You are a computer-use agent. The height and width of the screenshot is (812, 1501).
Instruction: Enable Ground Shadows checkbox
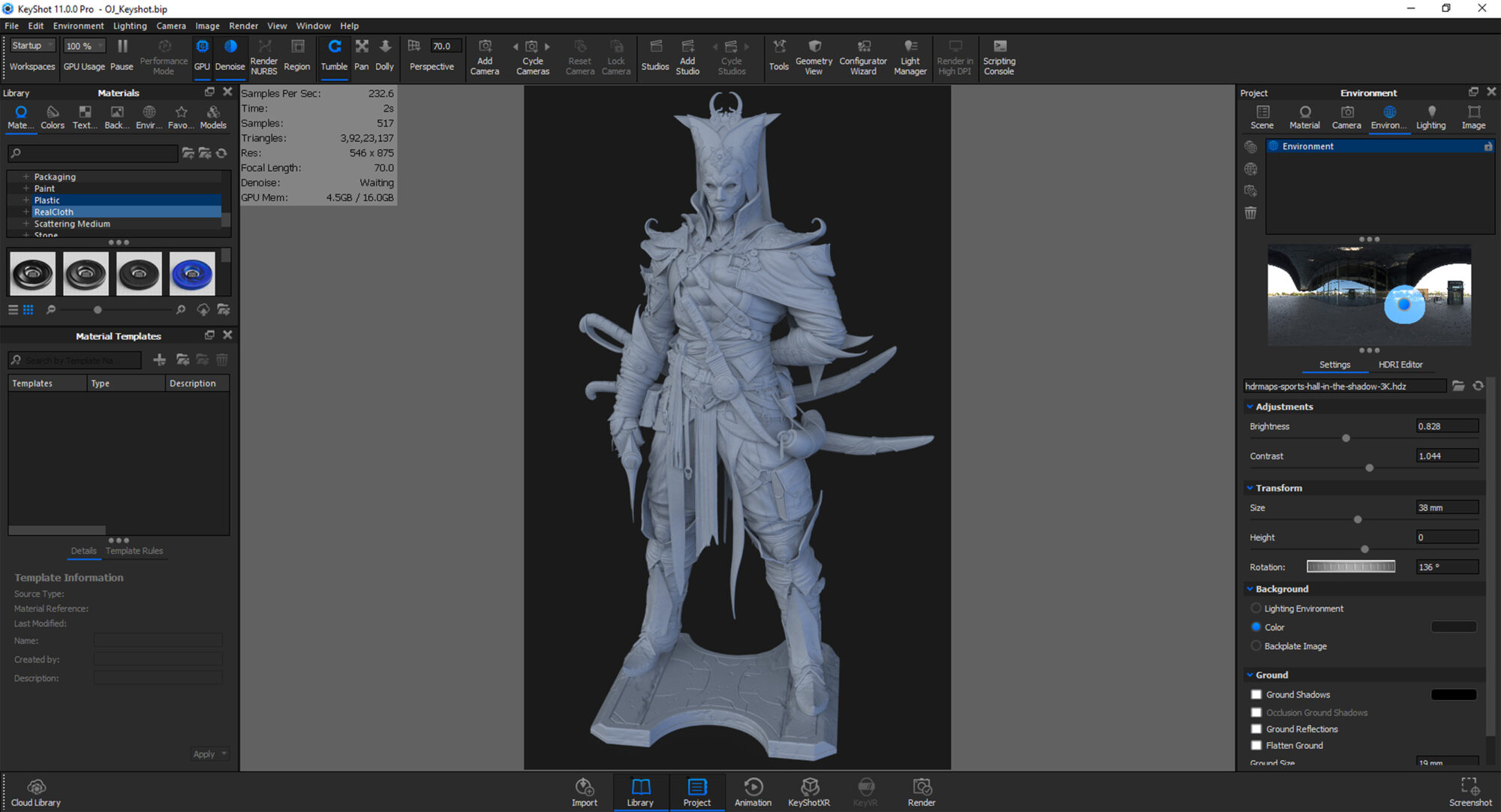(1257, 694)
